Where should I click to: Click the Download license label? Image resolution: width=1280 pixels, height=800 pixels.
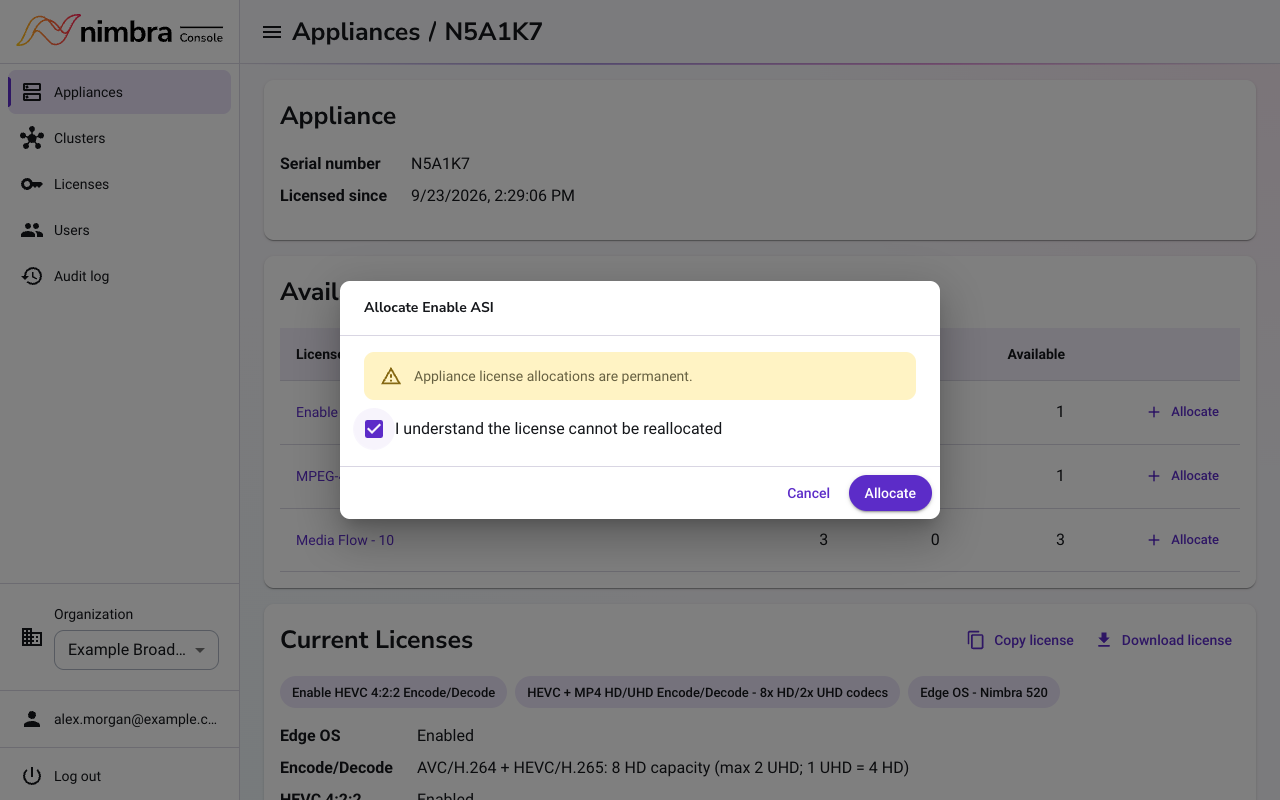(x=1177, y=640)
